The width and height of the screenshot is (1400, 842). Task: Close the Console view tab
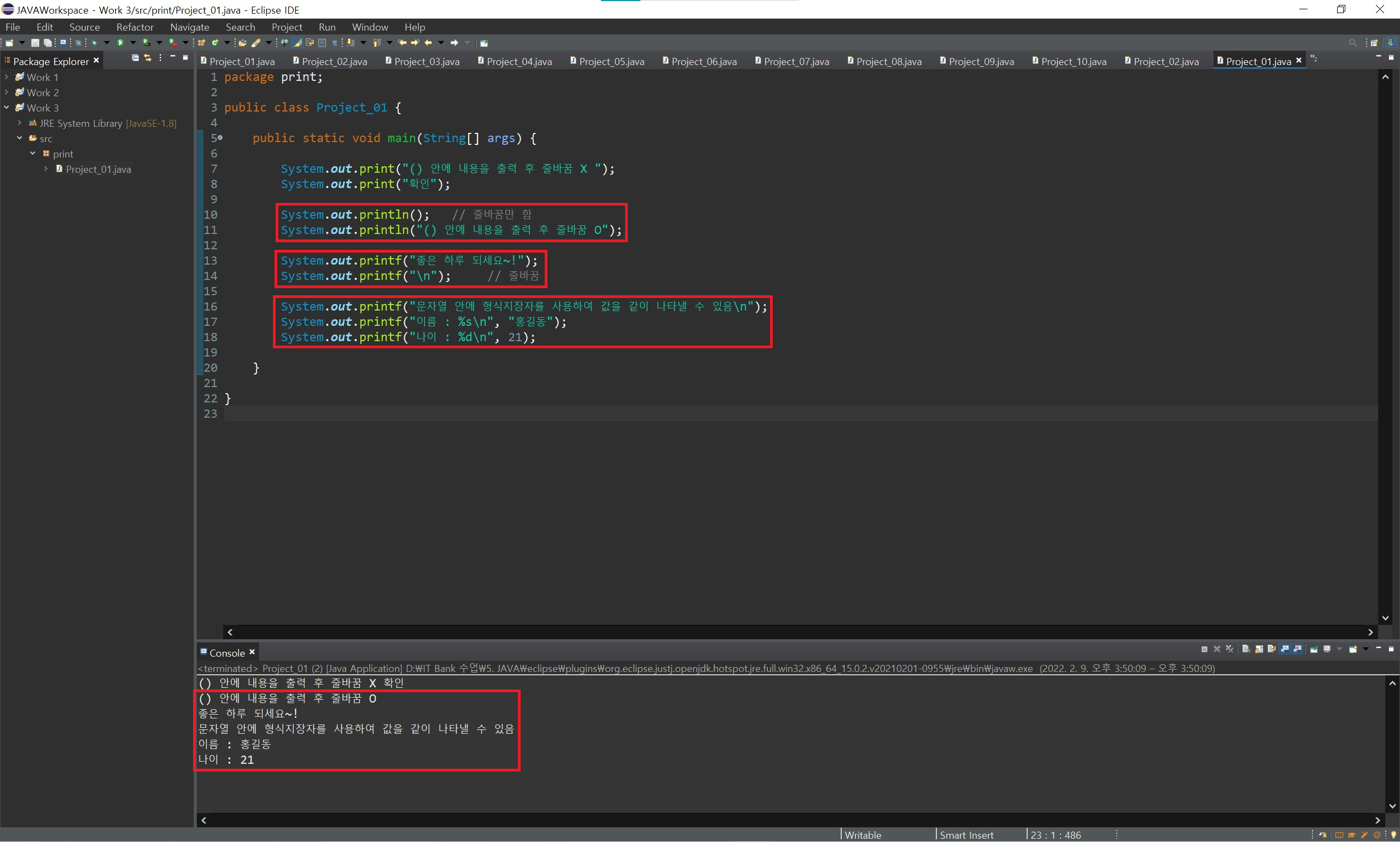pos(253,652)
